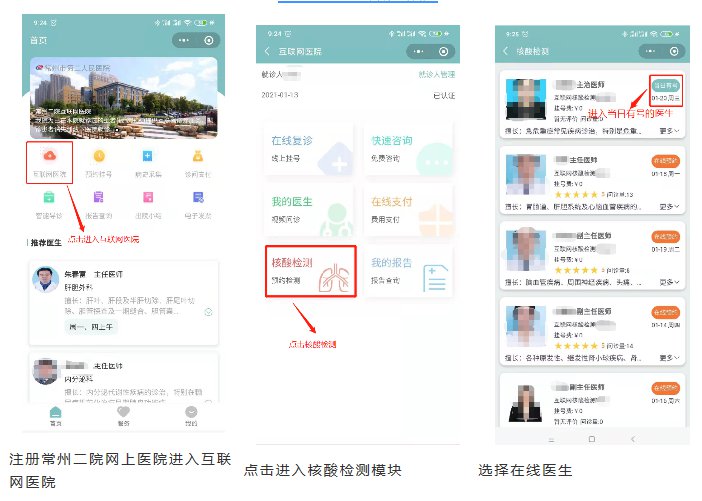Open the 在线复诊 card

pyautogui.click(x=309, y=149)
